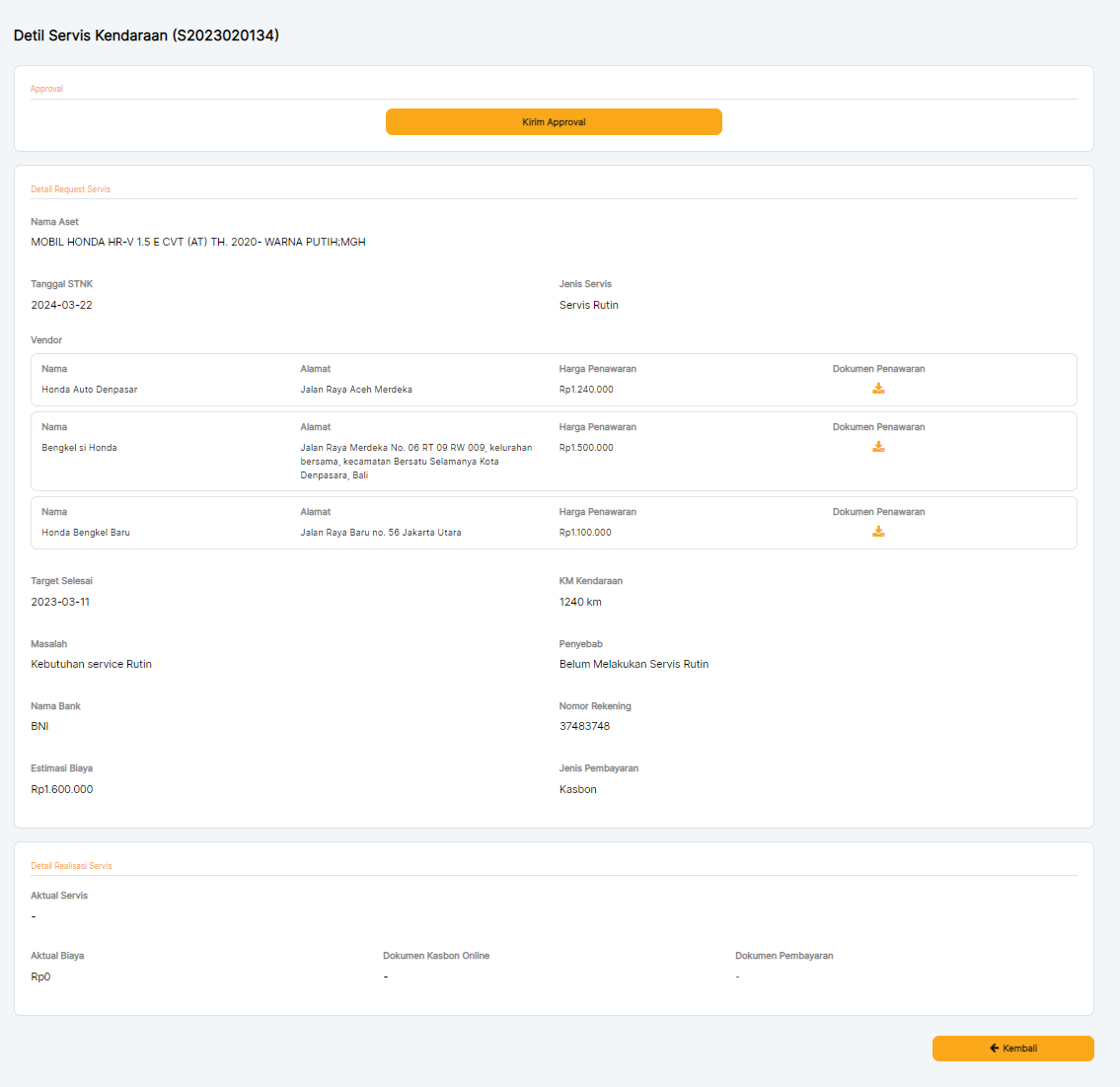
Task: Click the STNK date 2024-03-22
Action: pyautogui.click(x=61, y=305)
